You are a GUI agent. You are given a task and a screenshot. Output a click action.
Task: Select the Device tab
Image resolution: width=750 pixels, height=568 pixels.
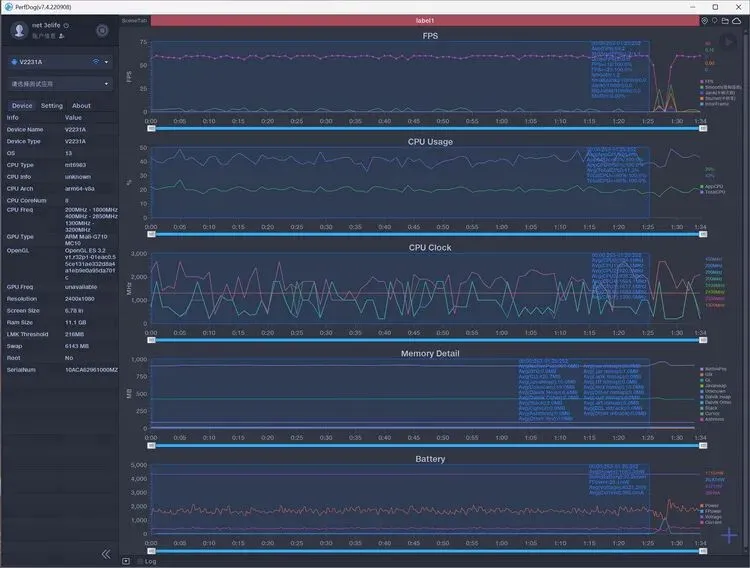pyautogui.click(x=22, y=106)
